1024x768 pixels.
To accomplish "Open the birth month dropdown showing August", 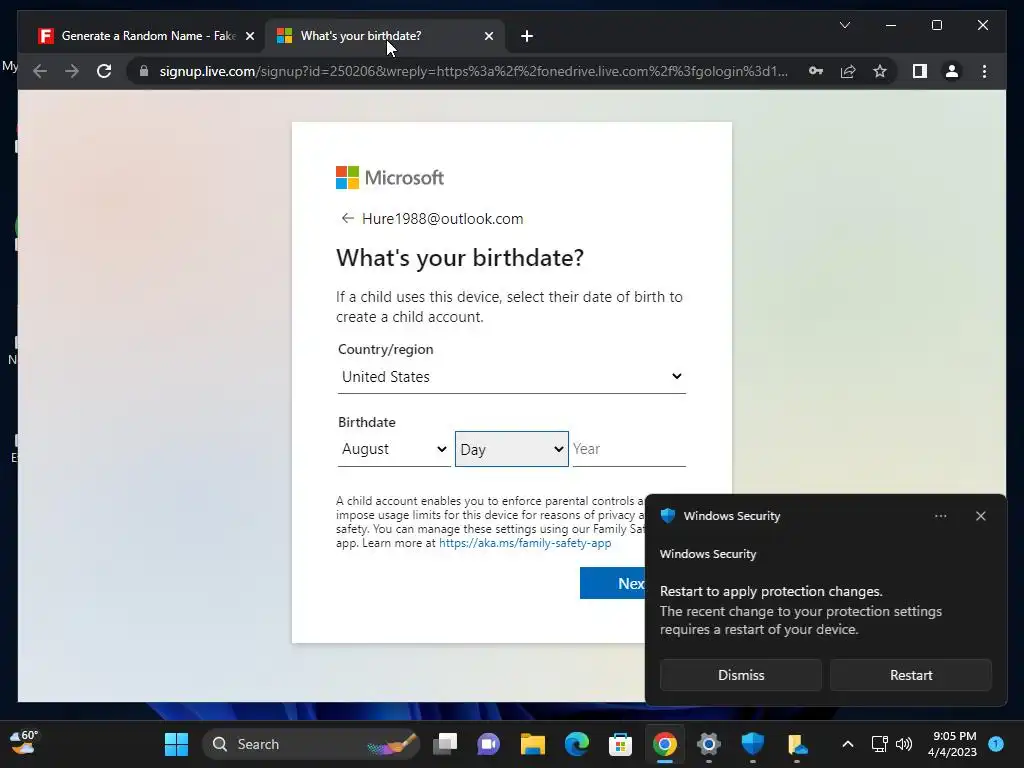I will pyautogui.click(x=394, y=449).
